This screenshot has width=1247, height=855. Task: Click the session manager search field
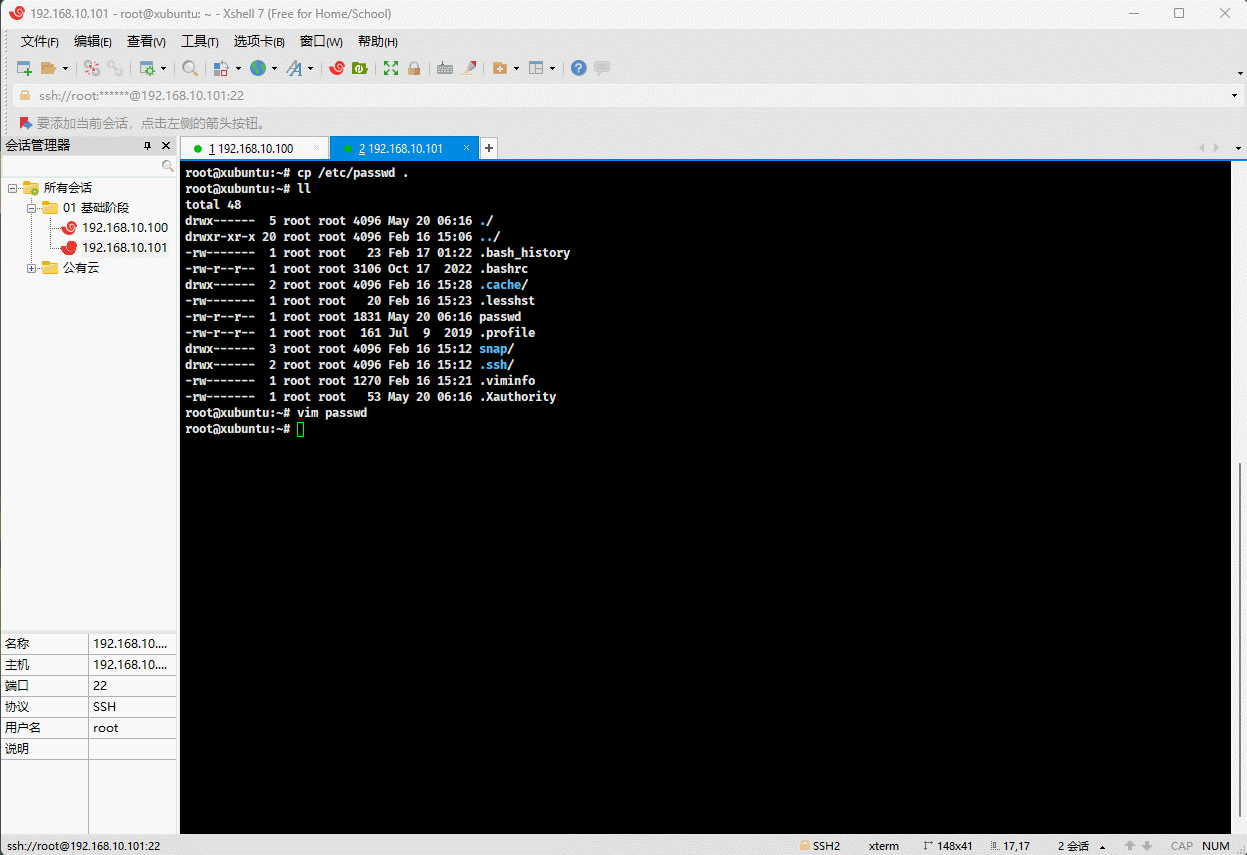point(82,166)
